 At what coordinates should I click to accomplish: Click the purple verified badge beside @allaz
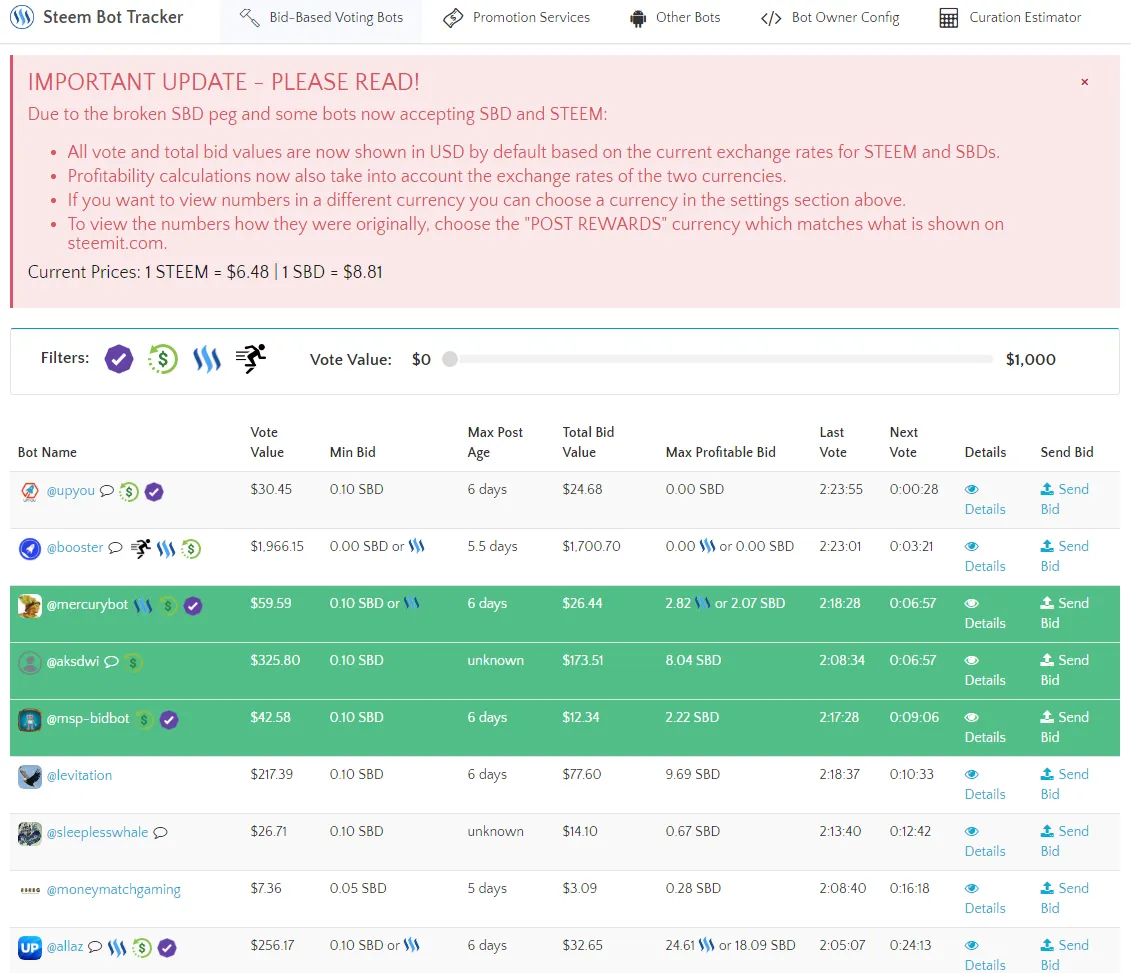pyautogui.click(x=167, y=948)
